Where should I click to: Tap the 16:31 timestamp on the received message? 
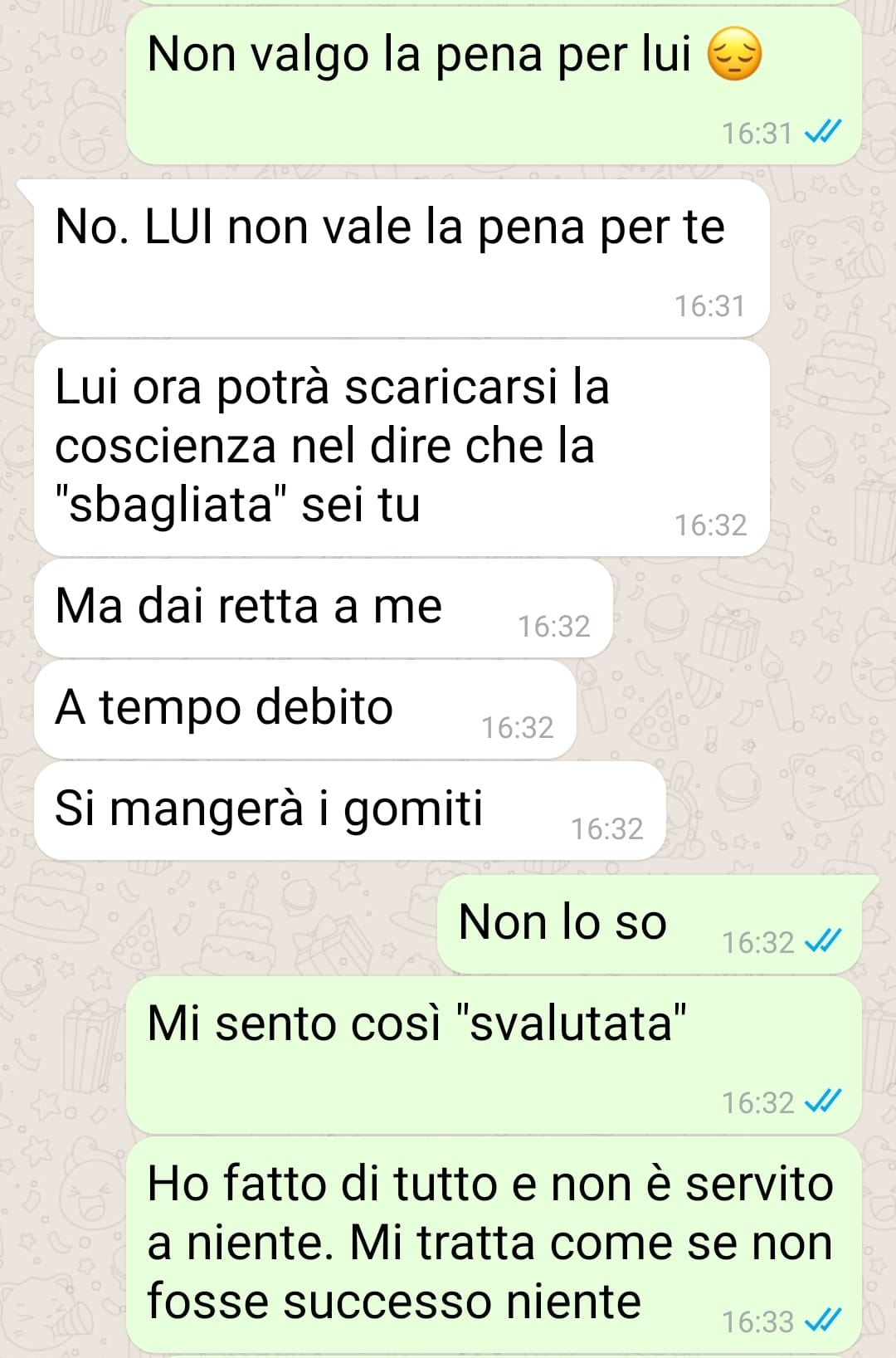pos(709,306)
